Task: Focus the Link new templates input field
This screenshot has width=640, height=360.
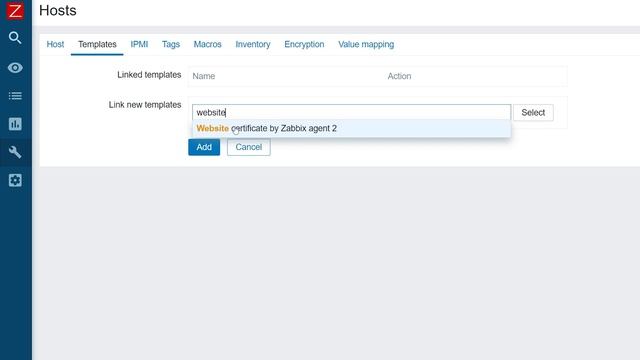Action: pyautogui.click(x=351, y=112)
